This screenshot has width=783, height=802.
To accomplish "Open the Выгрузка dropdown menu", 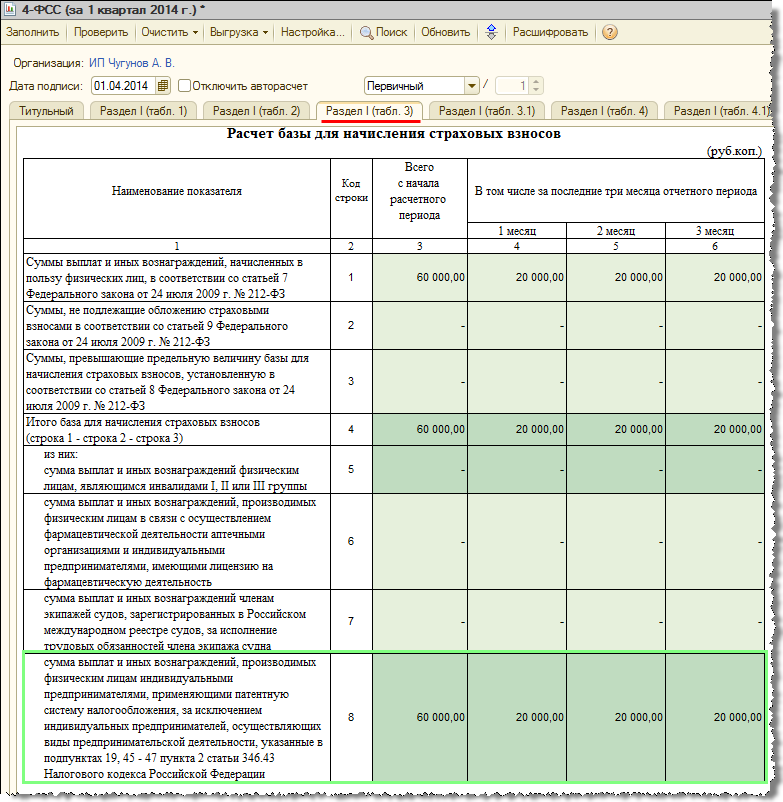I will pos(238,32).
